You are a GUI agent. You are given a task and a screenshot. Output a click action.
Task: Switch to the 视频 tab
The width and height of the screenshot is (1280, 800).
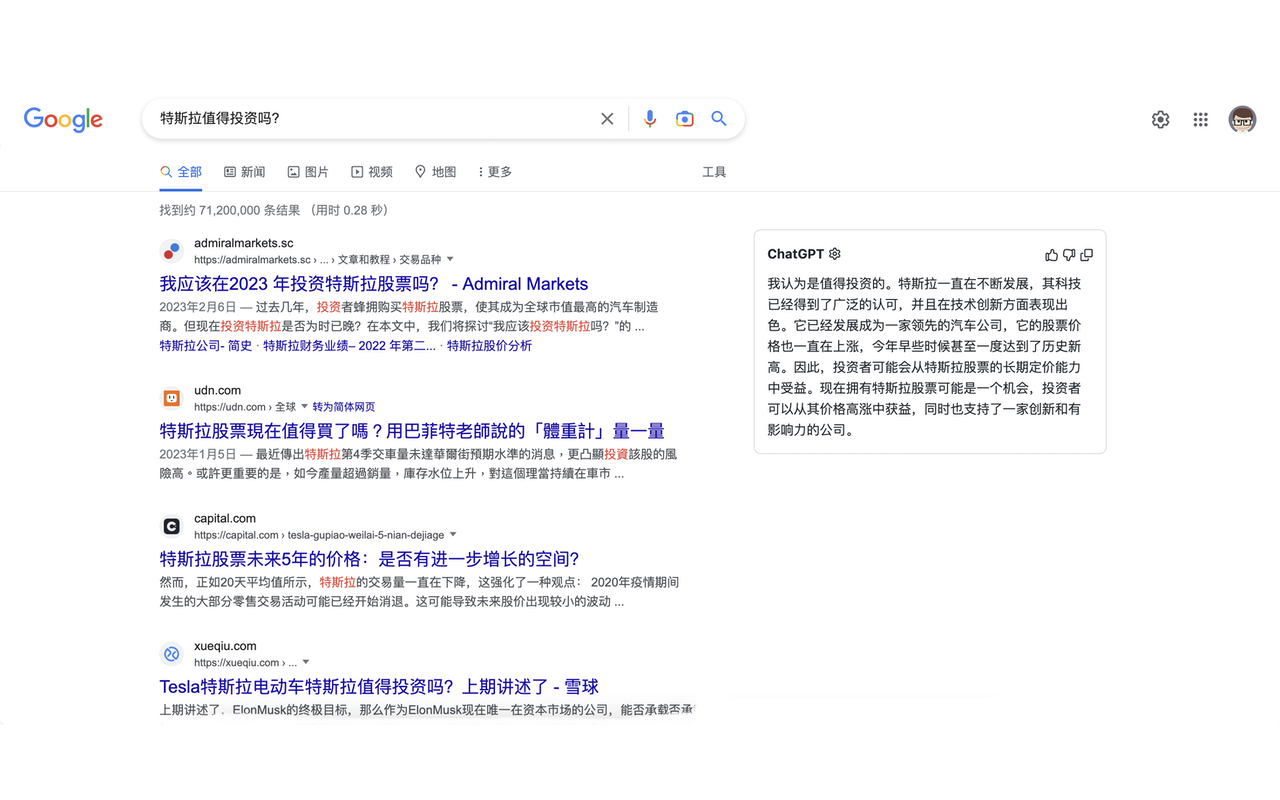click(x=372, y=172)
